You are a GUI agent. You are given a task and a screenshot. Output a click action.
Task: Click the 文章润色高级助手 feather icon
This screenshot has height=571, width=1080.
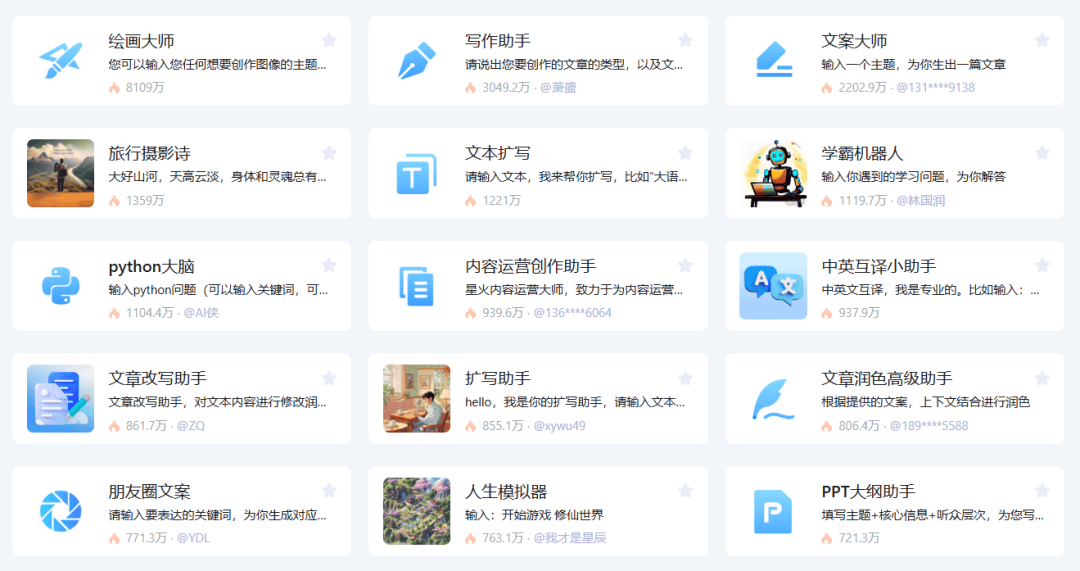tap(773, 399)
